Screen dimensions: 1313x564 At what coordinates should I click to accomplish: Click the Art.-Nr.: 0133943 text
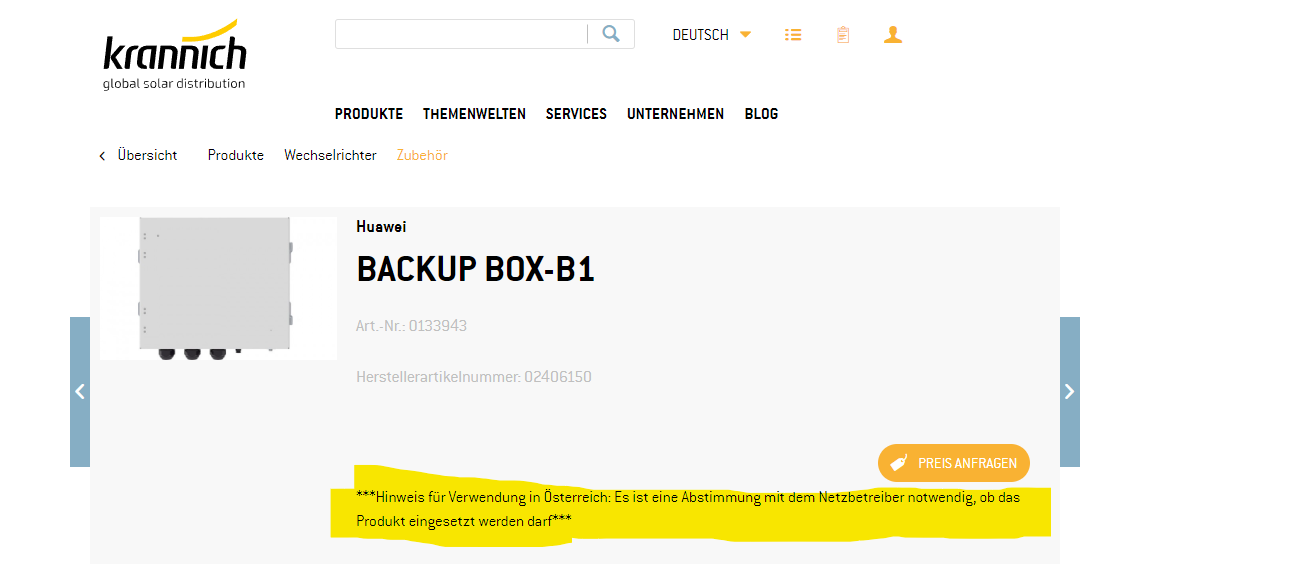coord(411,326)
